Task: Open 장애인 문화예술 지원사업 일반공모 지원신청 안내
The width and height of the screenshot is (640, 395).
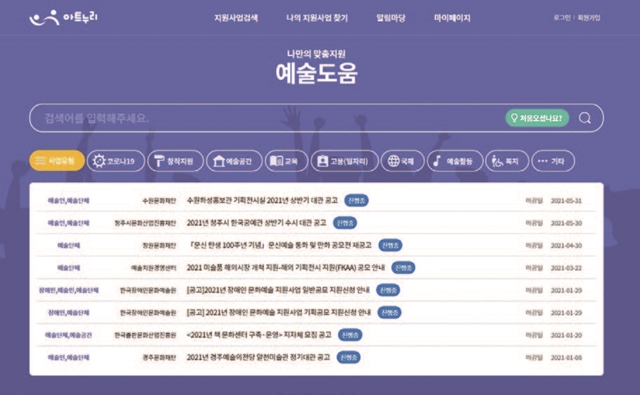Action: pyautogui.click(x=278, y=290)
